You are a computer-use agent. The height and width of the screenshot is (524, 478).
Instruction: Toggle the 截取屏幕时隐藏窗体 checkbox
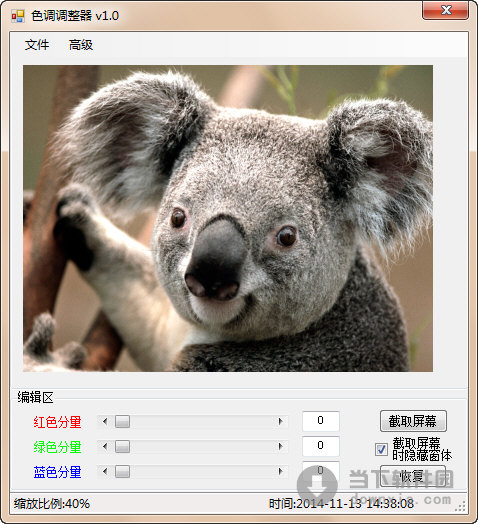click(x=381, y=449)
